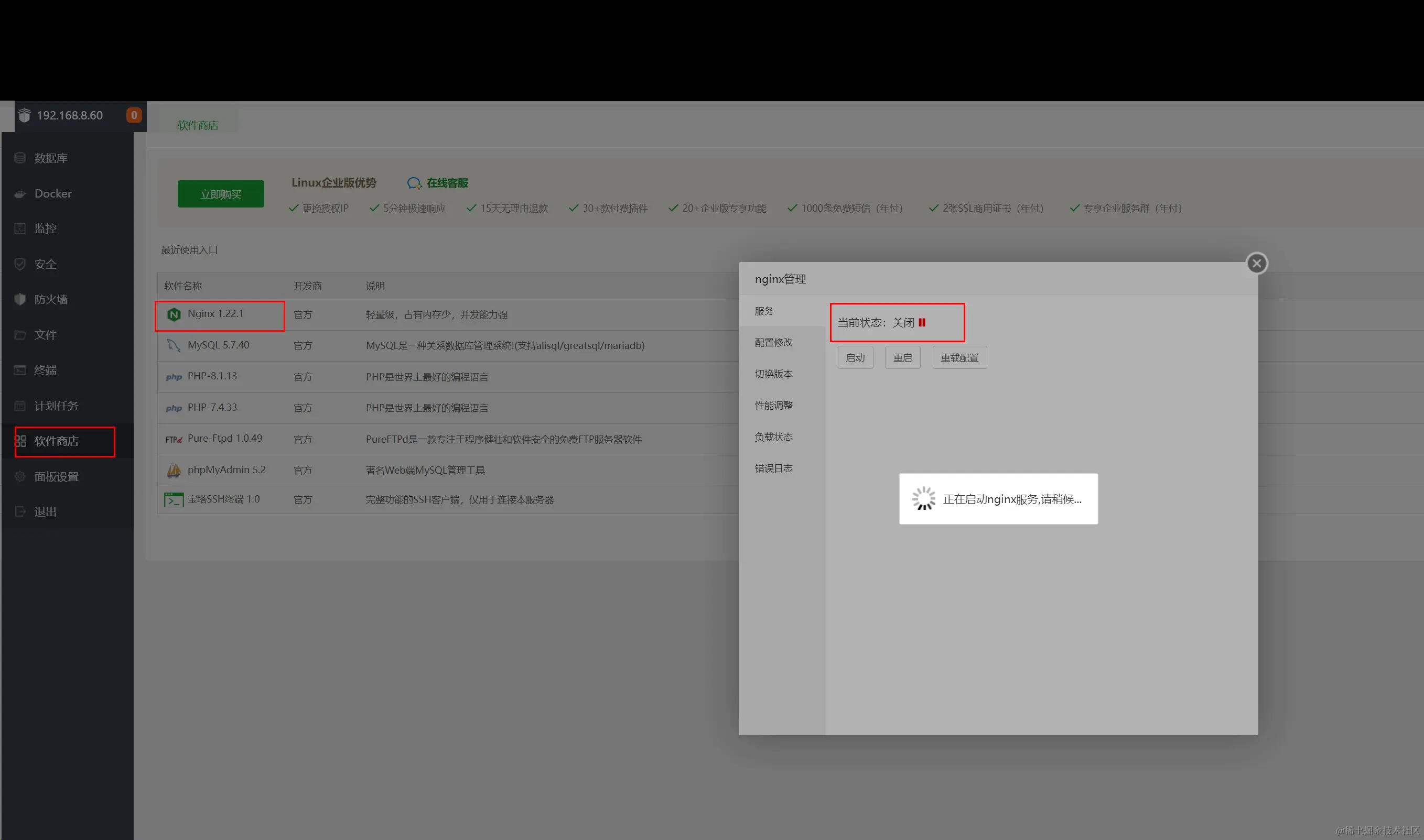The image size is (1424, 840).
Task: Click the 在线客服 chat bubble icon
Action: click(x=414, y=183)
